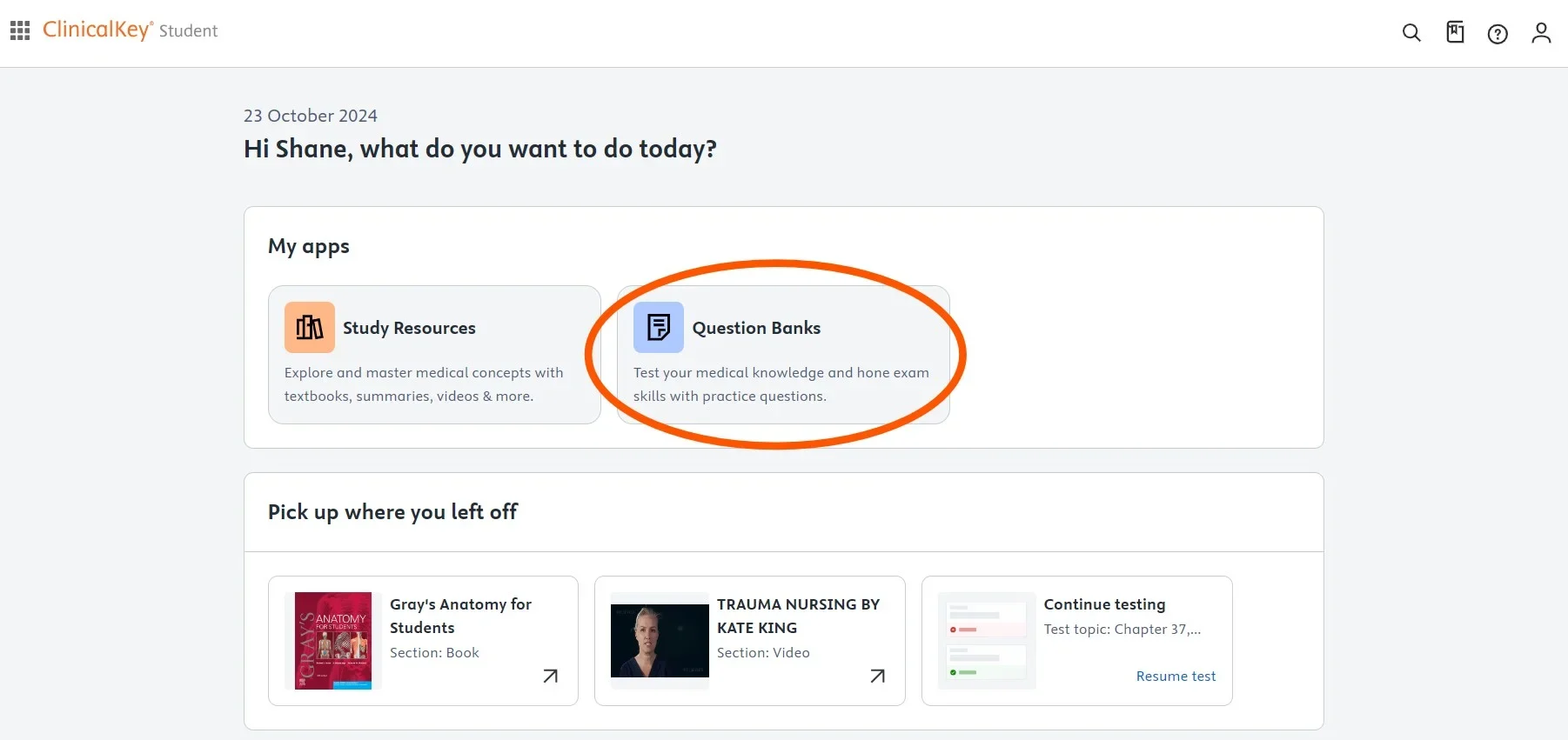Open the bookmarks icon in header
This screenshot has width=1568, height=740.
point(1455,32)
